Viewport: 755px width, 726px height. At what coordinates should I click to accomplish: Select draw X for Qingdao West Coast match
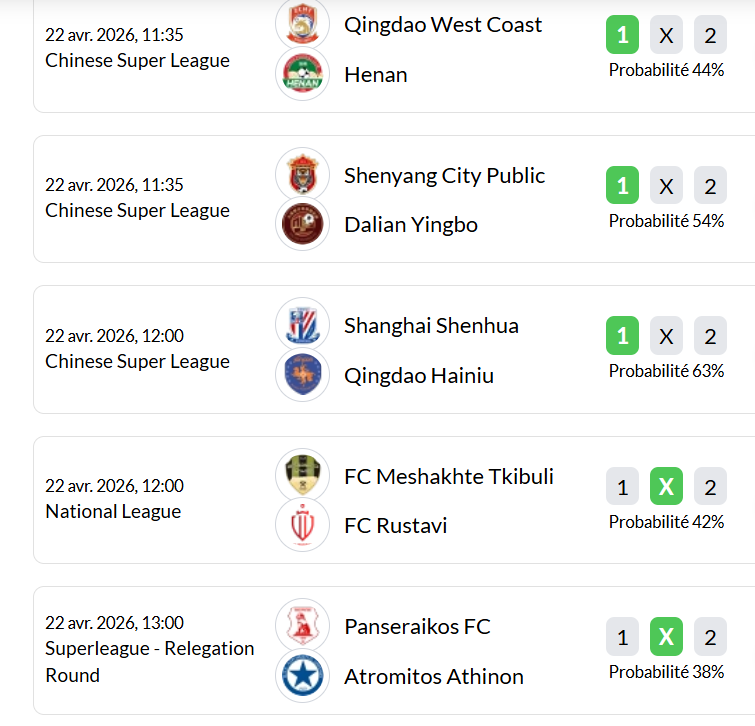pos(666,36)
